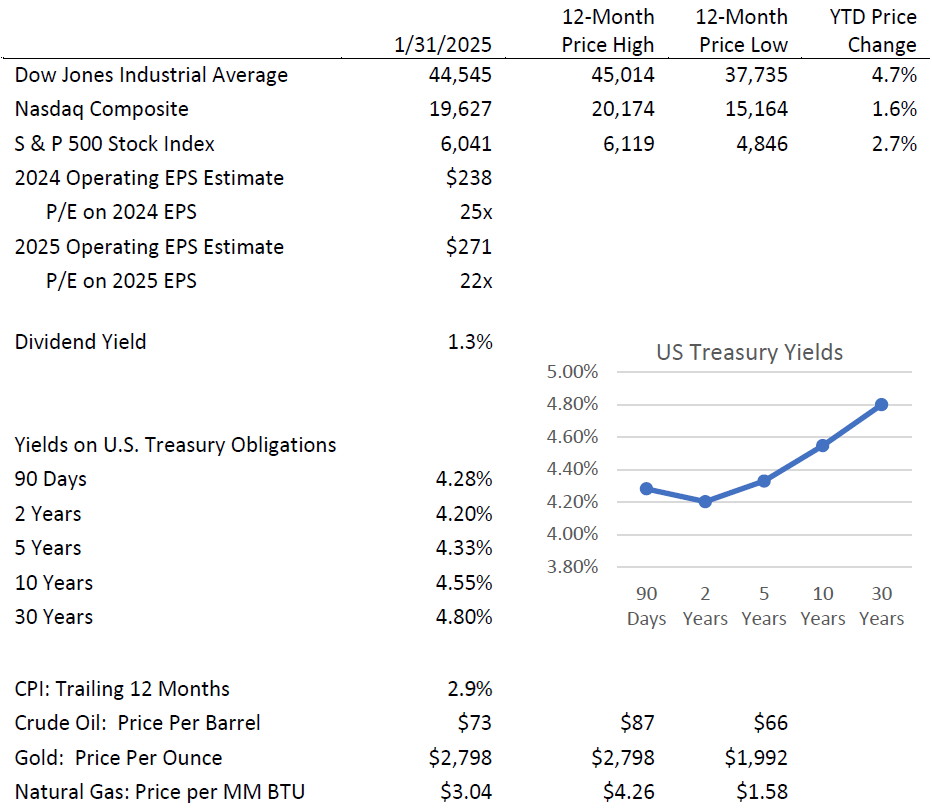Click the P/E value 25x
Viewport: 932px width, 809px height.
476,212
